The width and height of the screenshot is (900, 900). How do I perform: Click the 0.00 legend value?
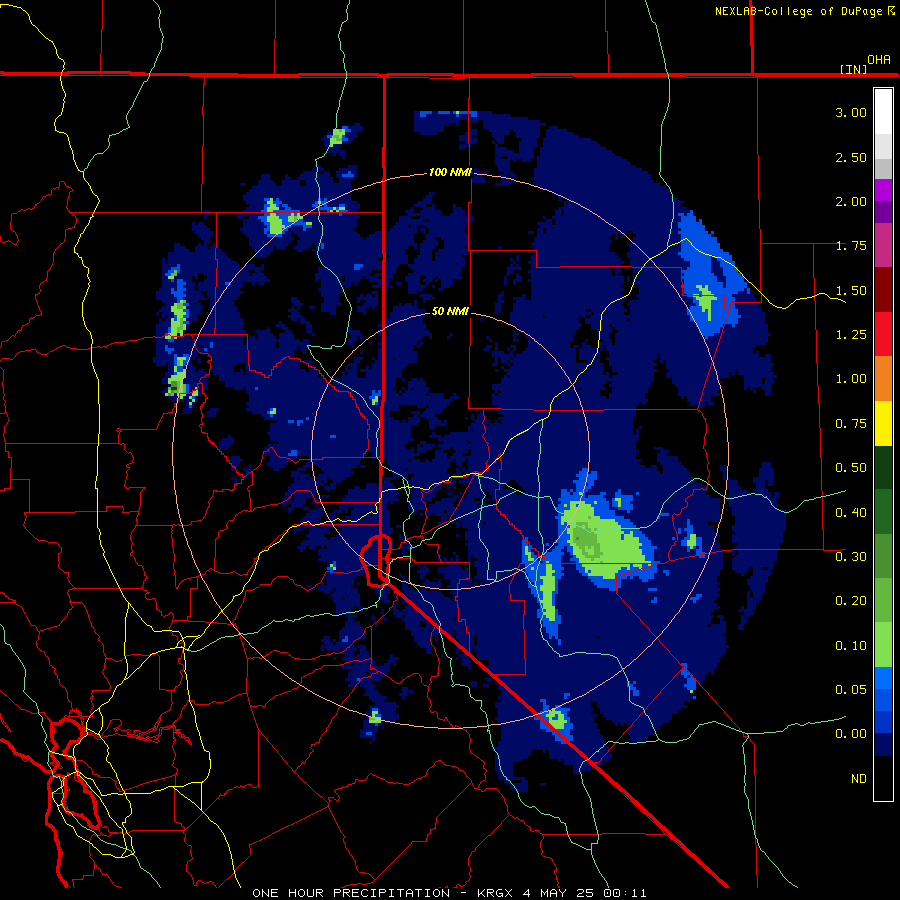851,734
